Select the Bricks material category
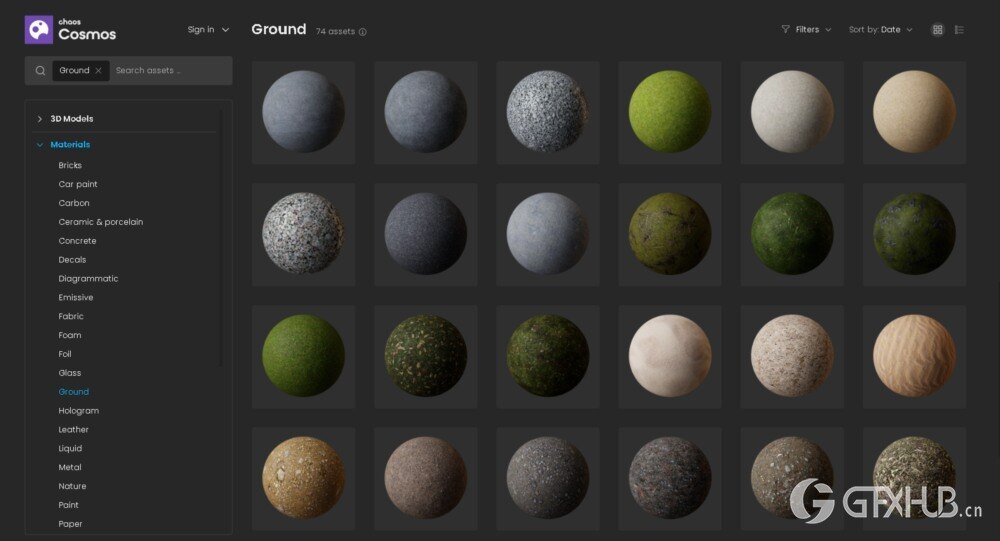The width and height of the screenshot is (1000, 541). click(70, 165)
